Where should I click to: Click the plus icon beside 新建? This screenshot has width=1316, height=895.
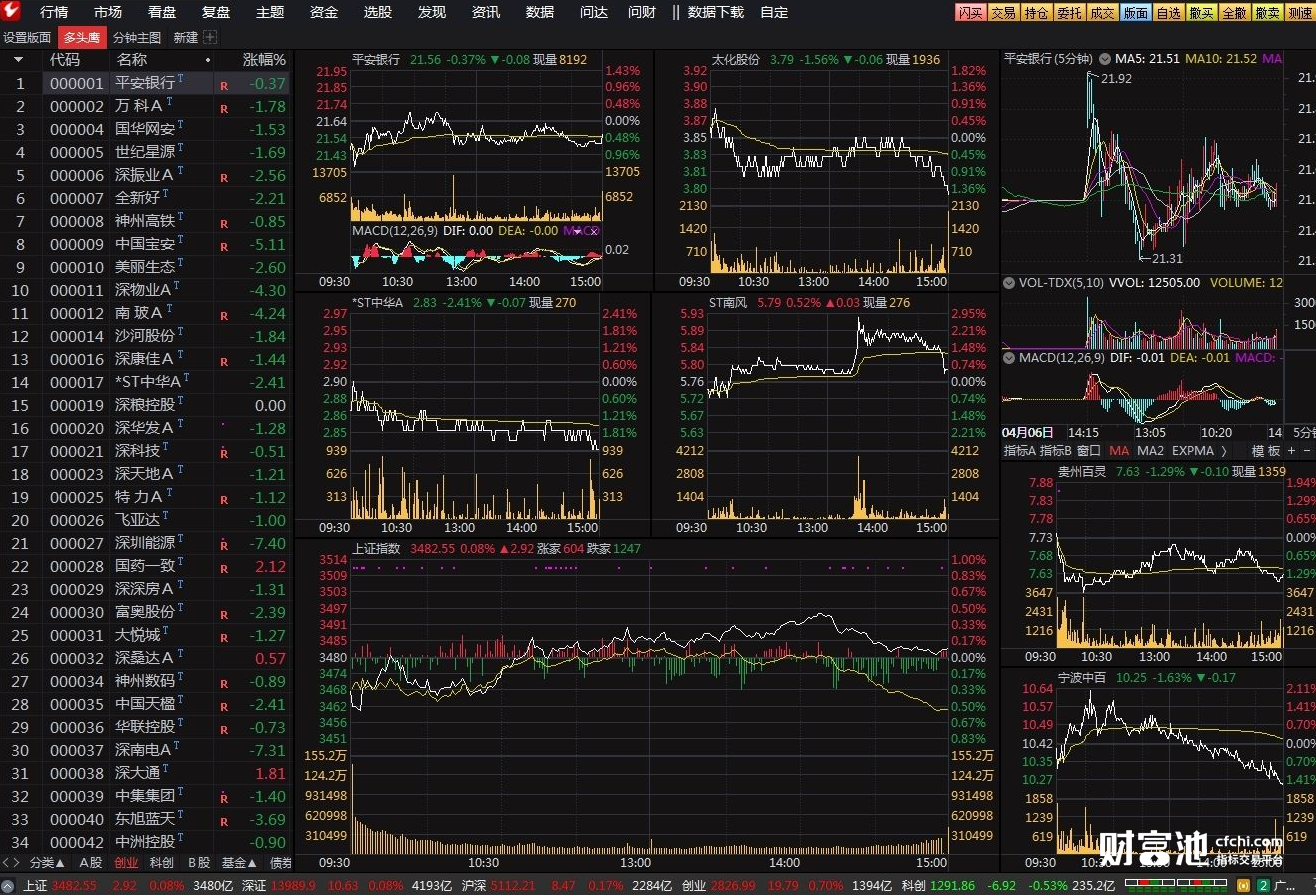[210, 37]
